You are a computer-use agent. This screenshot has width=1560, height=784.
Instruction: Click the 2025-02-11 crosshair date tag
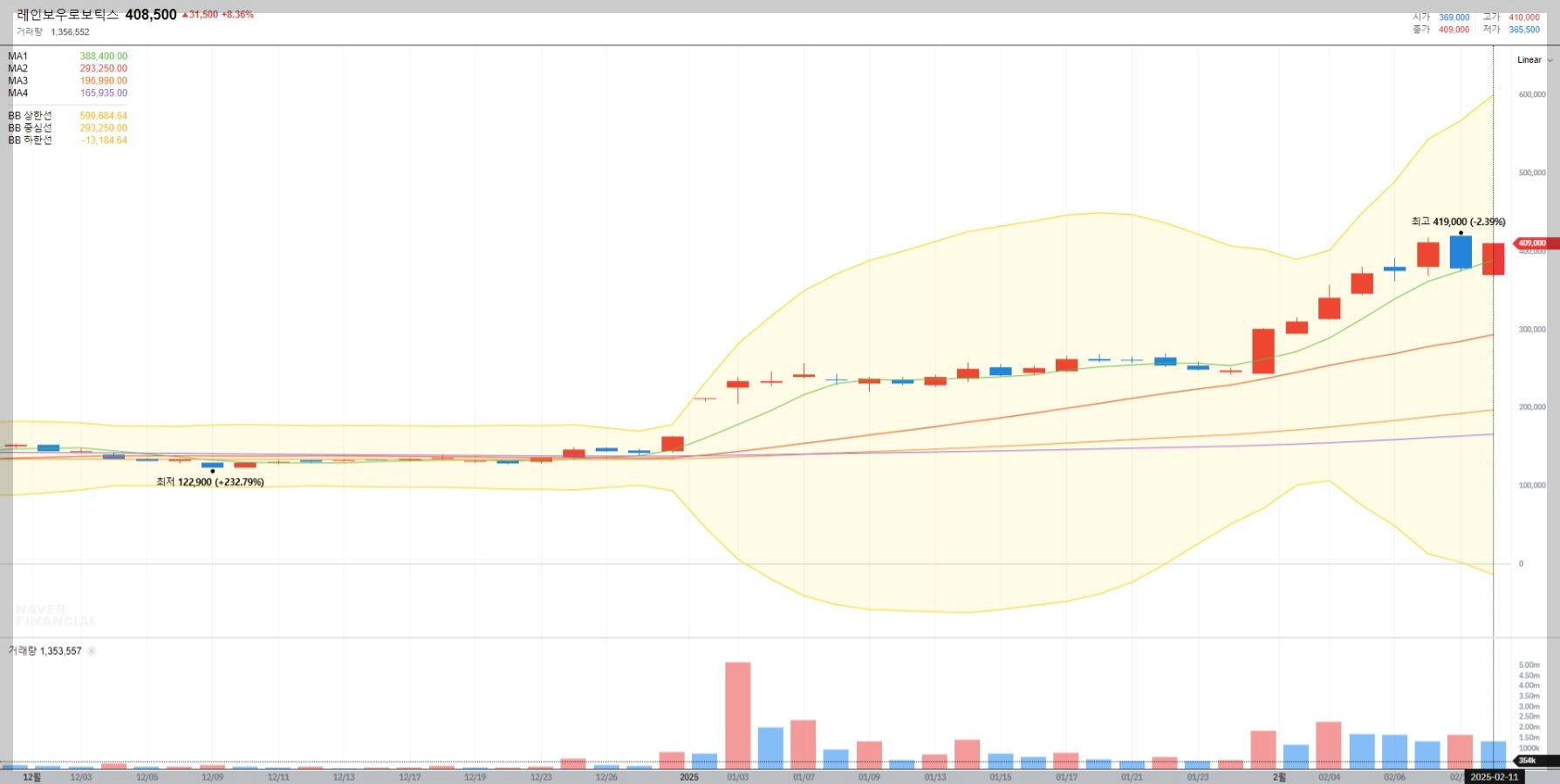pyautogui.click(x=1494, y=777)
